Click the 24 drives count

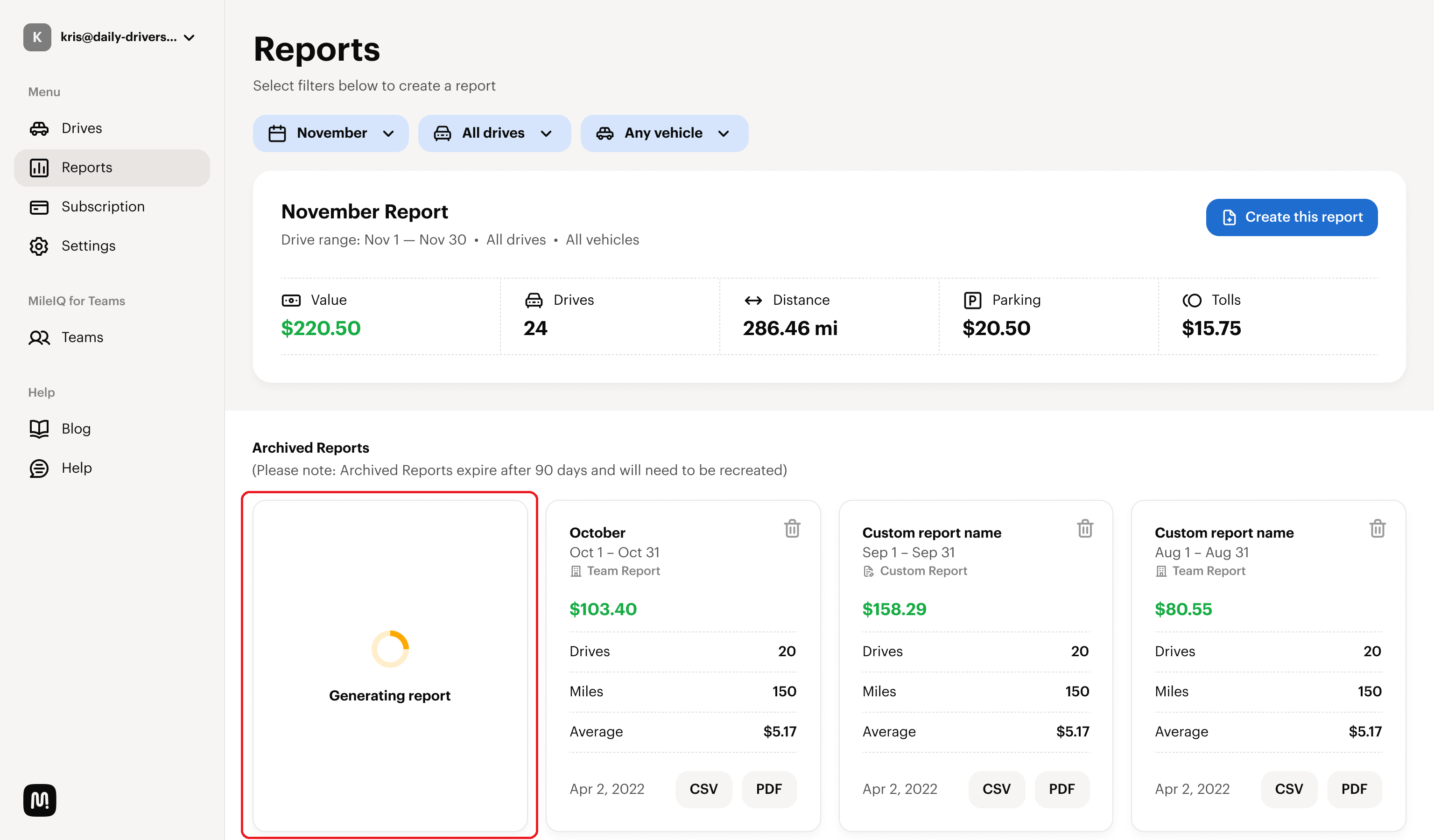pos(535,329)
